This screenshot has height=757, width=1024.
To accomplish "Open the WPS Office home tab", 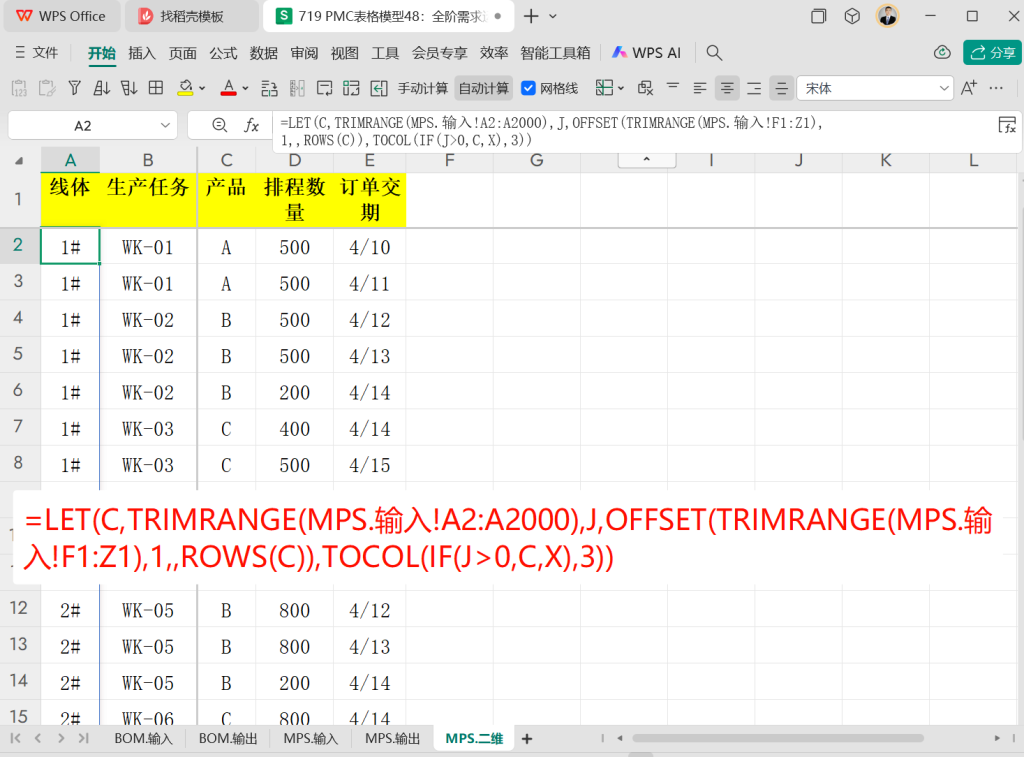I will click(61, 16).
